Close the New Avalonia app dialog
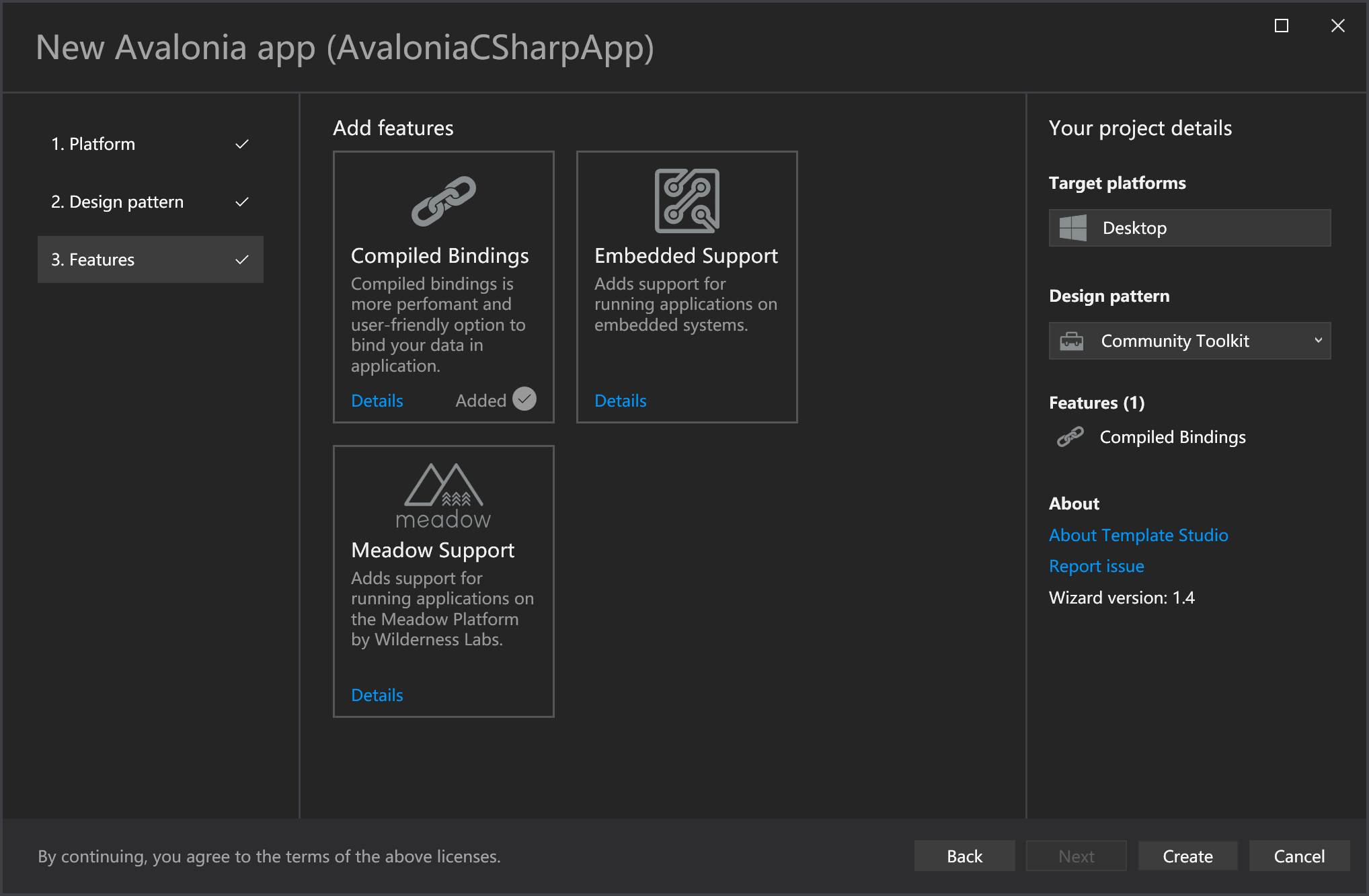The width and height of the screenshot is (1369, 896). click(x=1338, y=26)
